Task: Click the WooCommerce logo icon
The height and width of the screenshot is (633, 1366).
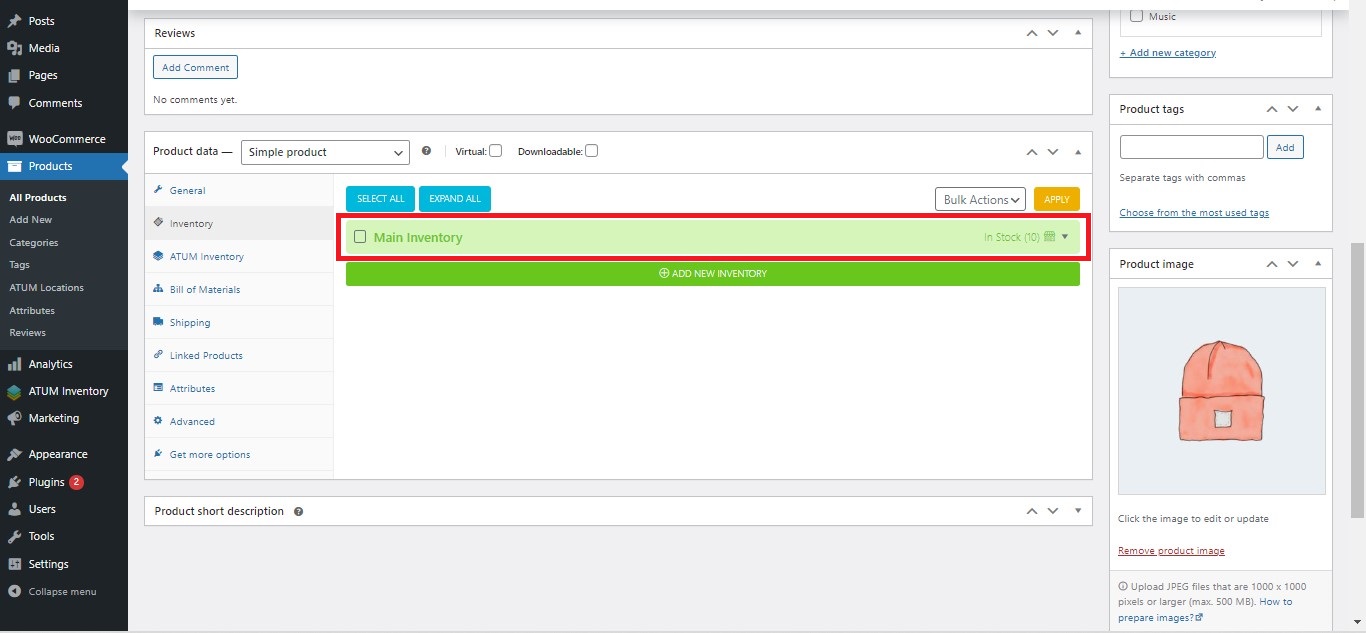Action: tap(14, 139)
